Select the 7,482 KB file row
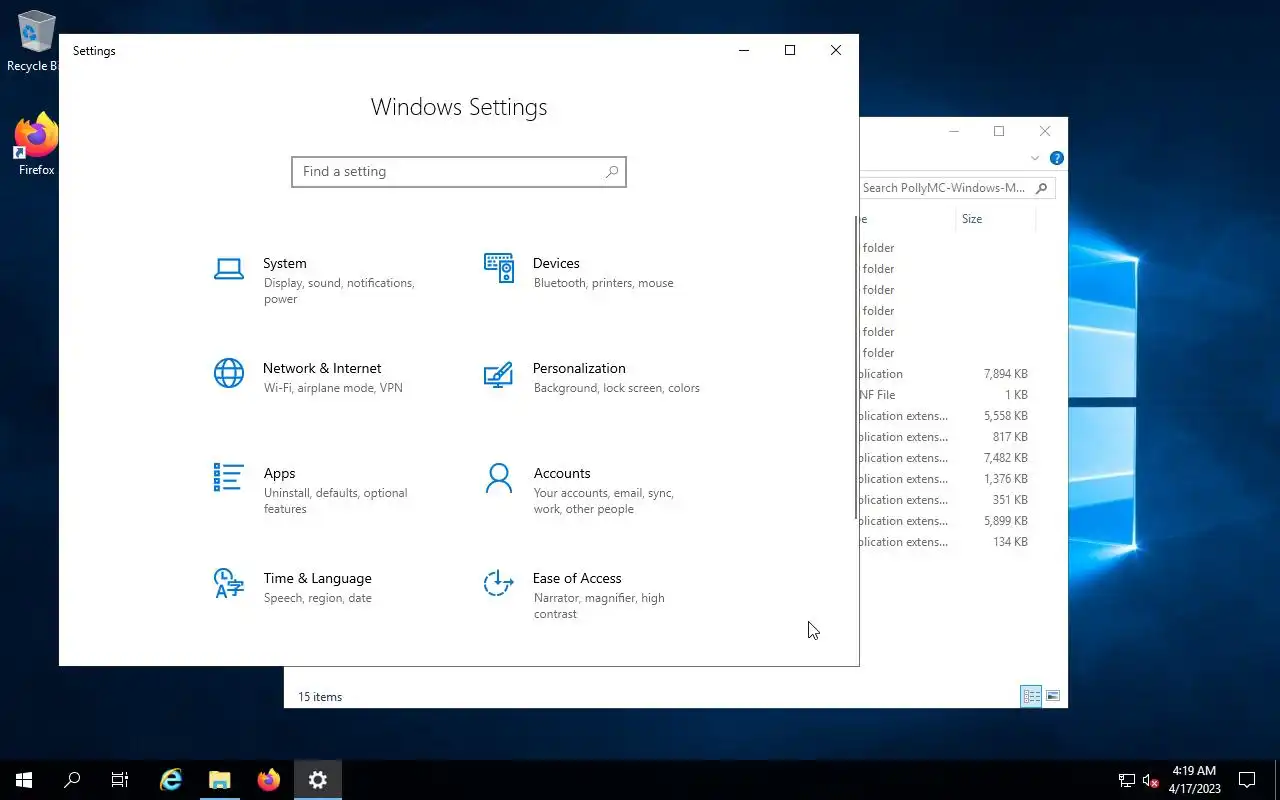The image size is (1280, 800). pos(948,458)
